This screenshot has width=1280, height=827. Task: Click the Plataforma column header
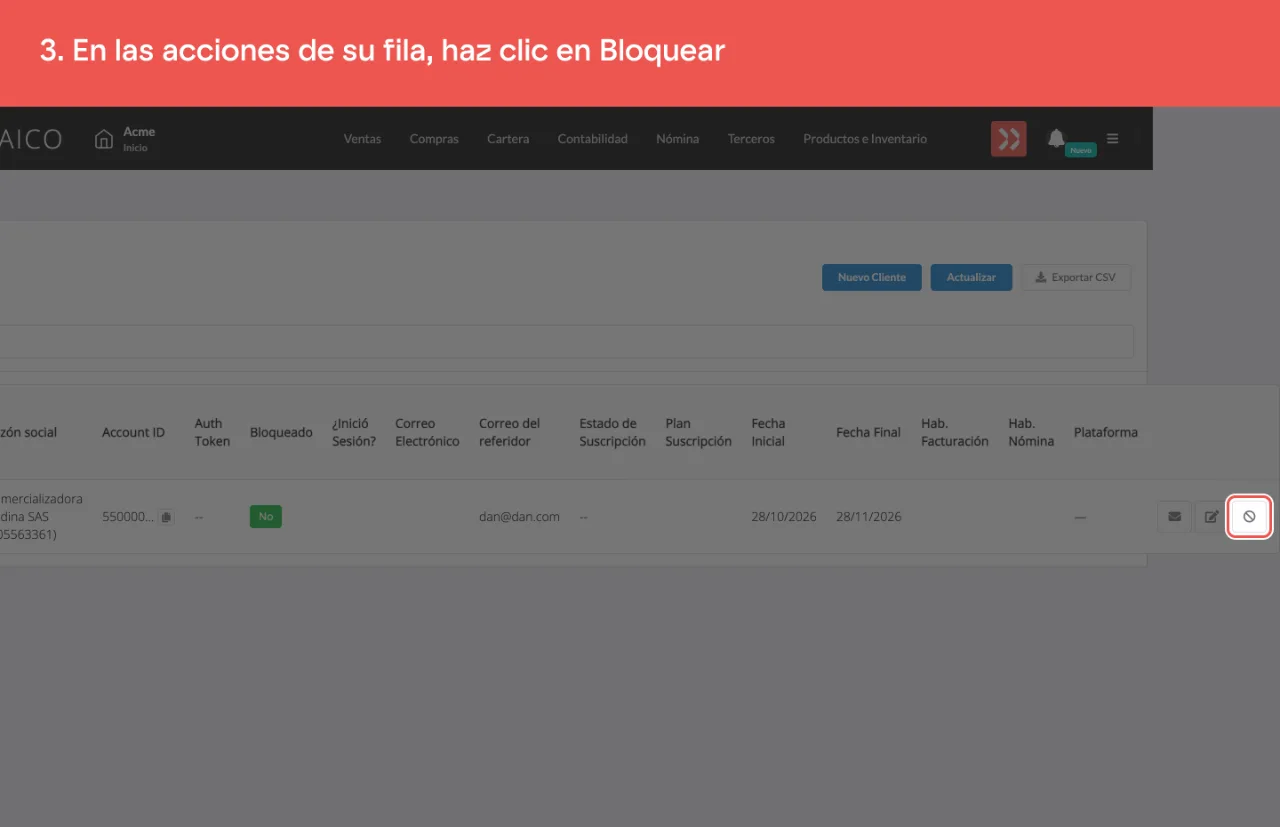tap(1106, 432)
